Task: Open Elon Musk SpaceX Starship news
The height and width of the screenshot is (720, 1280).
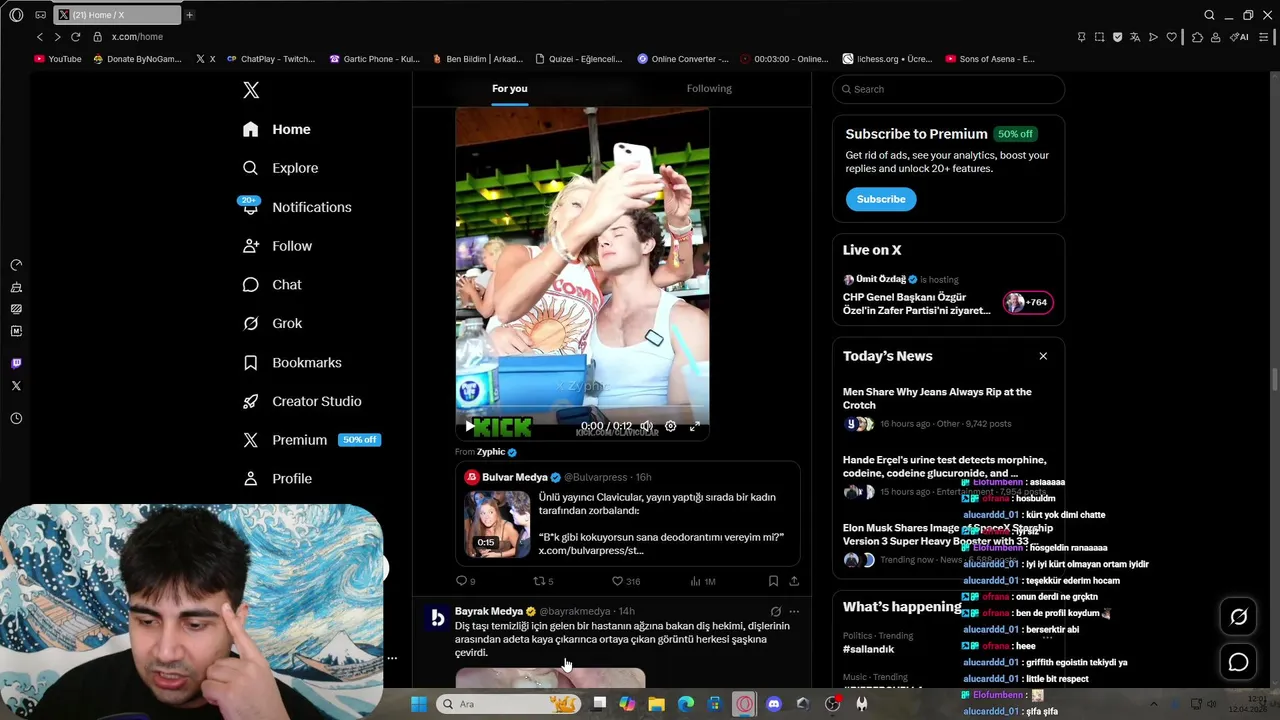Action: click(x=947, y=534)
